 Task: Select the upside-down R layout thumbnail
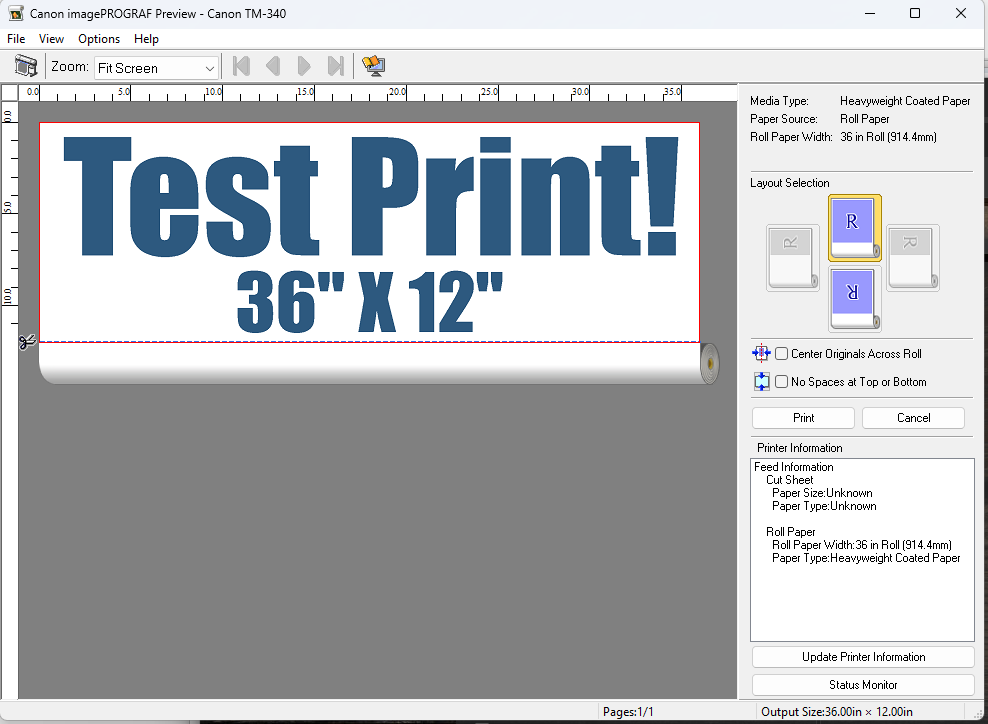click(x=854, y=298)
